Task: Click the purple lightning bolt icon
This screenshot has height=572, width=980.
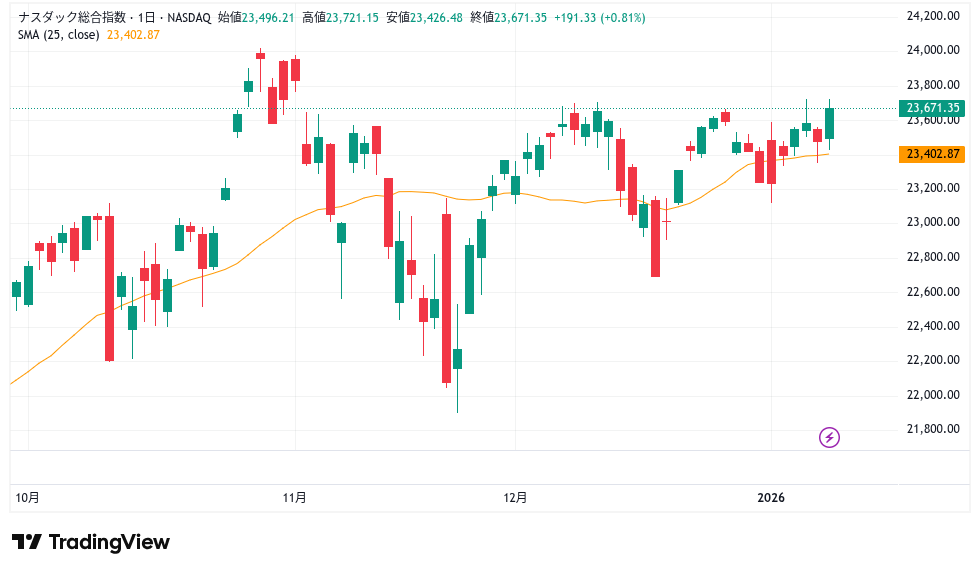Action: pyautogui.click(x=829, y=437)
